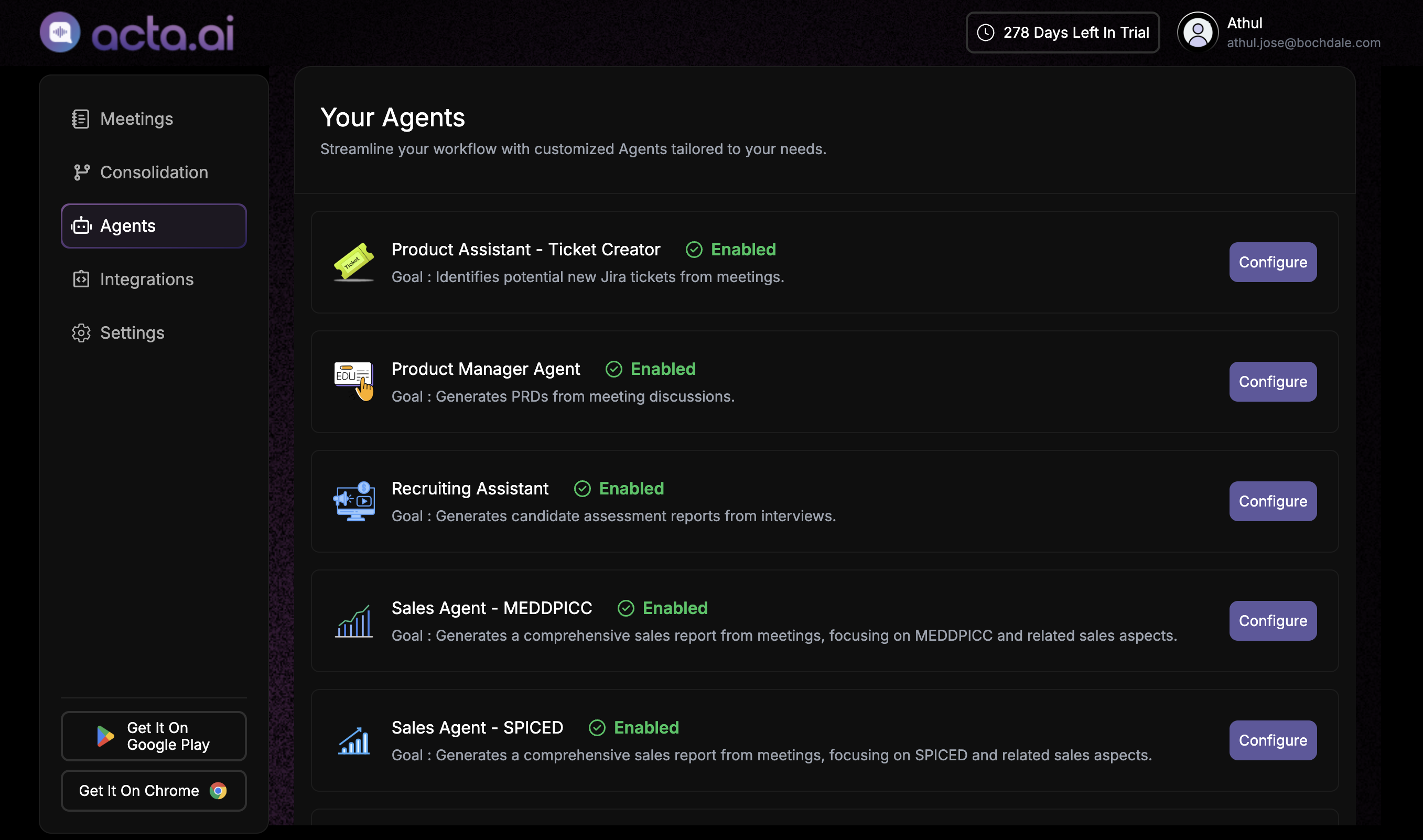
Task: Click the Athul username text
Action: [1244, 23]
